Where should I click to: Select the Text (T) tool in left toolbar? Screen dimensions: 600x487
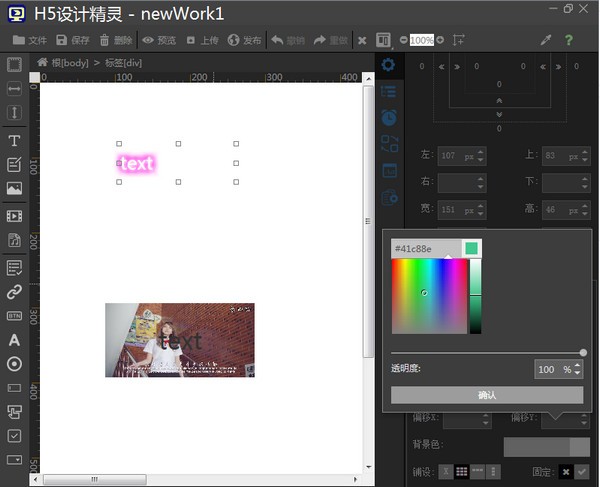click(x=14, y=141)
